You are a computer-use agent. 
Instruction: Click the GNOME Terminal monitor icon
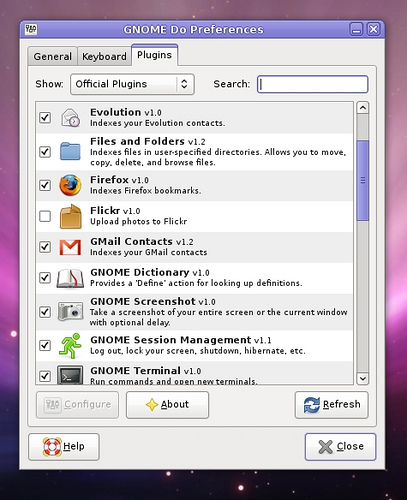click(x=70, y=375)
